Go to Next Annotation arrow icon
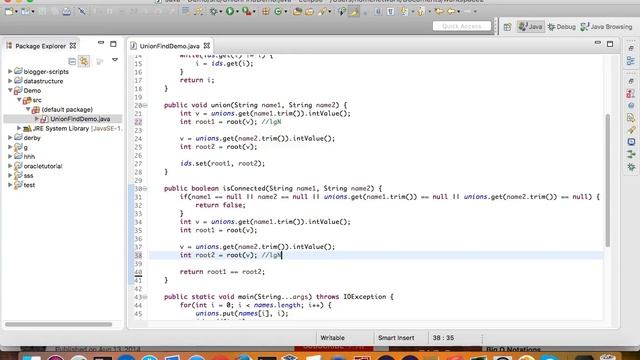The height and width of the screenshot is (360, 640). pos(404,11)
